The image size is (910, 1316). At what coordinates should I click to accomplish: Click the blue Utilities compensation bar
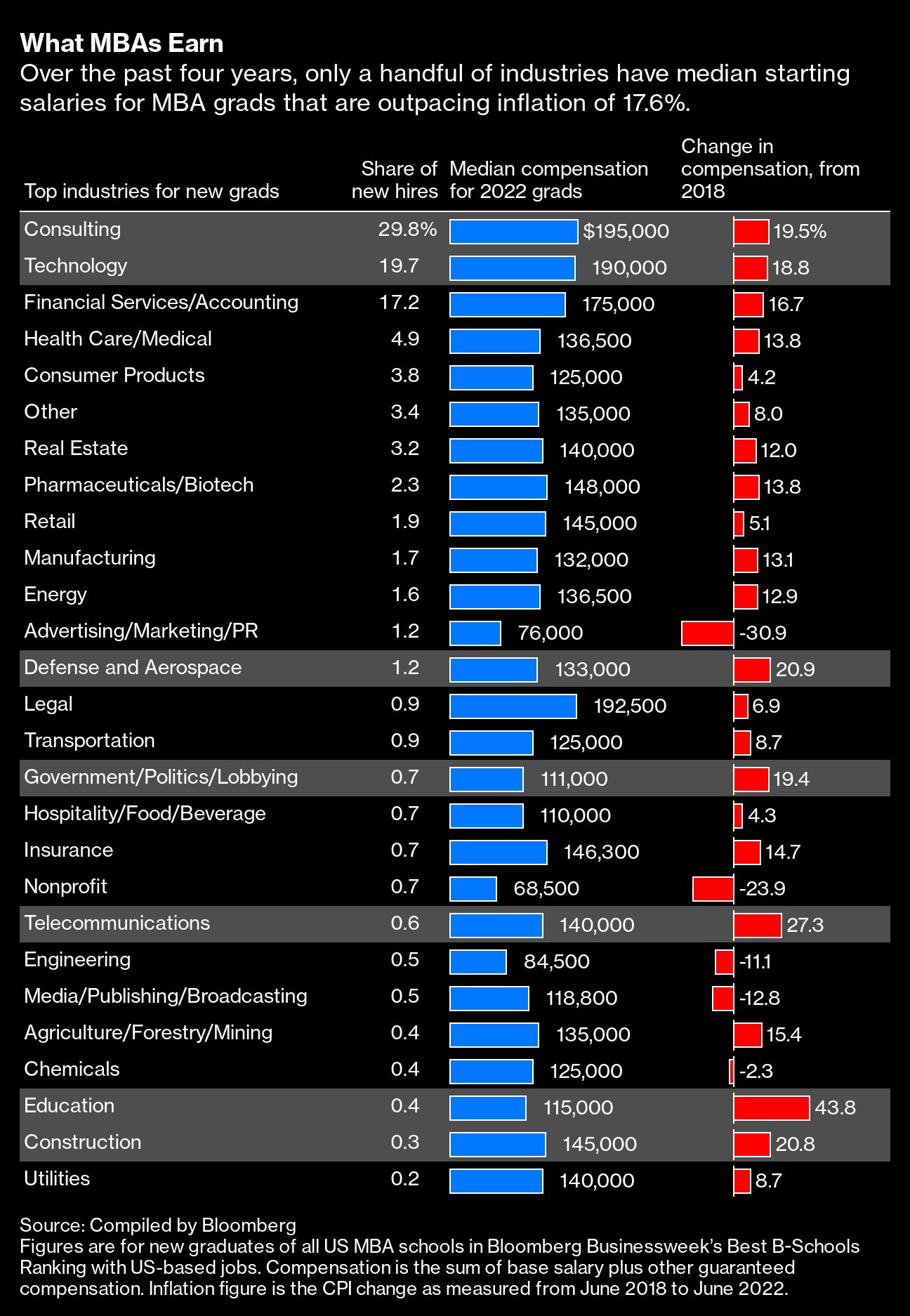point(496,1180)
